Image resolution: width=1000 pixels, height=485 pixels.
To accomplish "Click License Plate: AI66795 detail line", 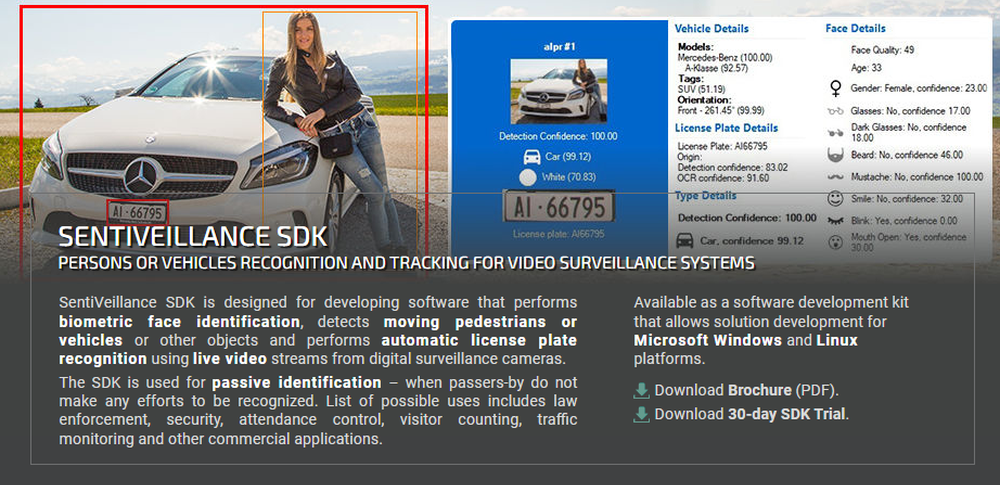I will pyautogui.click(x=722, y=146).
